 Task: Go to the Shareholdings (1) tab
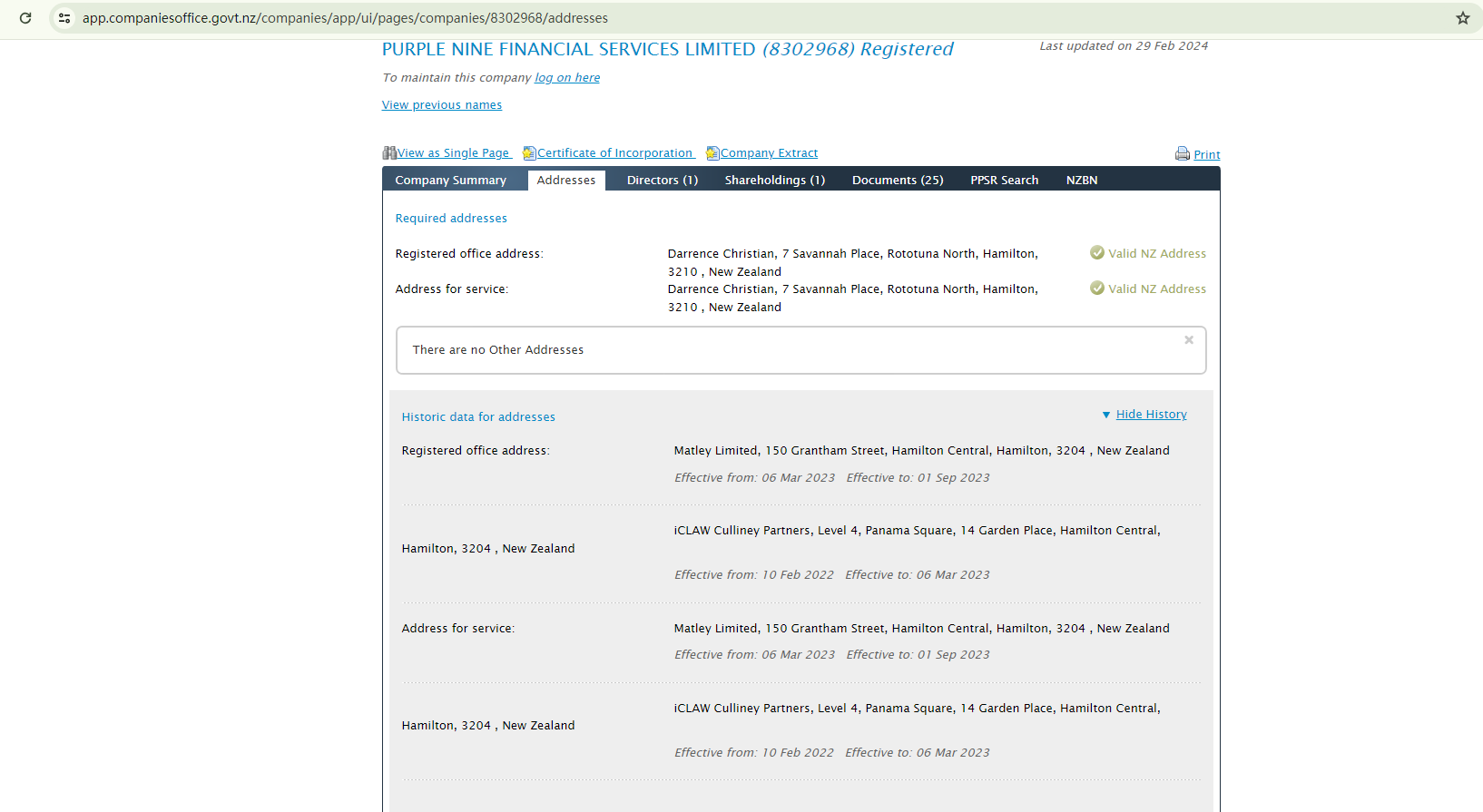coord(775,181)
